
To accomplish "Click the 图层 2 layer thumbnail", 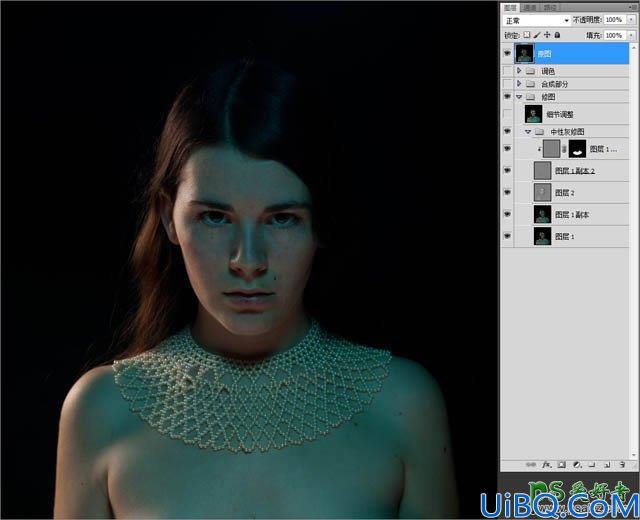I will [542, 192].
